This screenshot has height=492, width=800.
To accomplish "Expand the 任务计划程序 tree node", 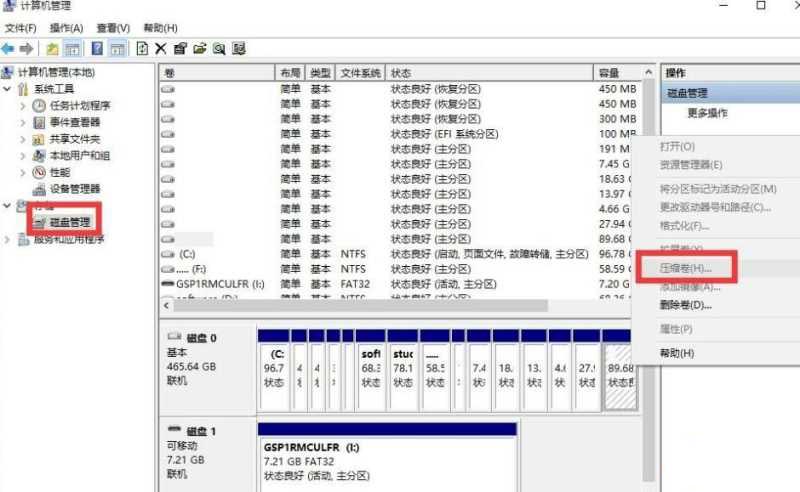I will tap(25, 106).
